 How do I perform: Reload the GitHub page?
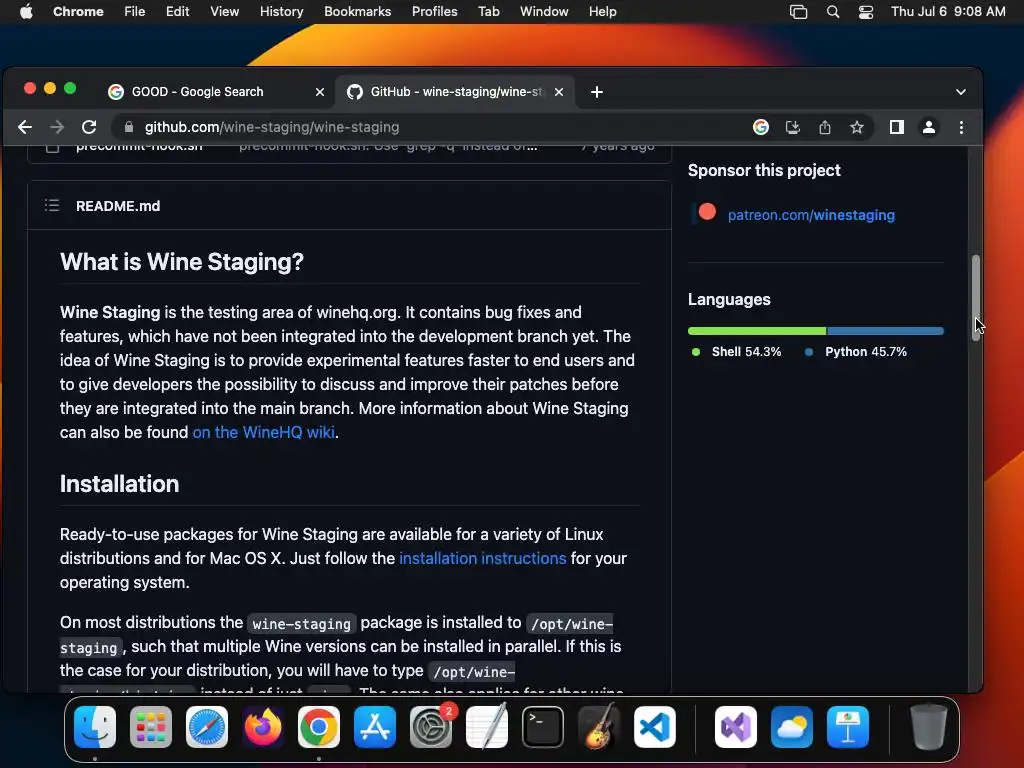click(89, 127)
